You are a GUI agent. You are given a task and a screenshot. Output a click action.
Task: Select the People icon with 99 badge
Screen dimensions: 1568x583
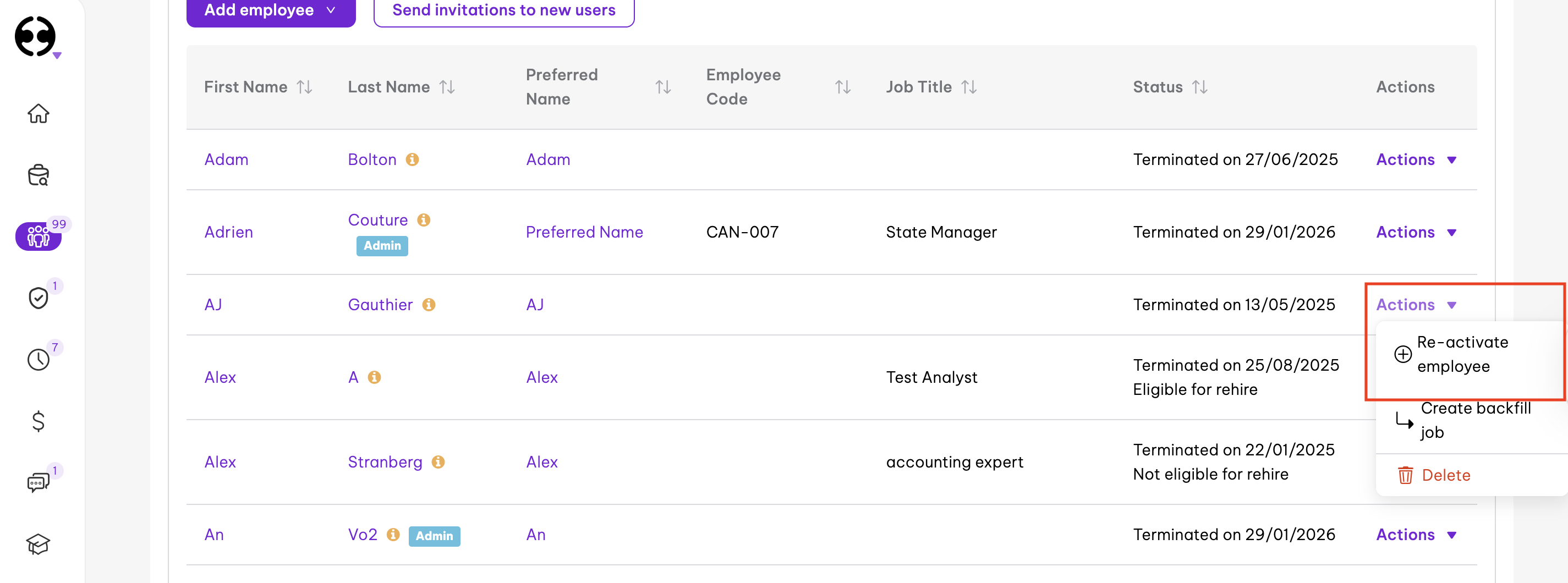tap(38, 236)
